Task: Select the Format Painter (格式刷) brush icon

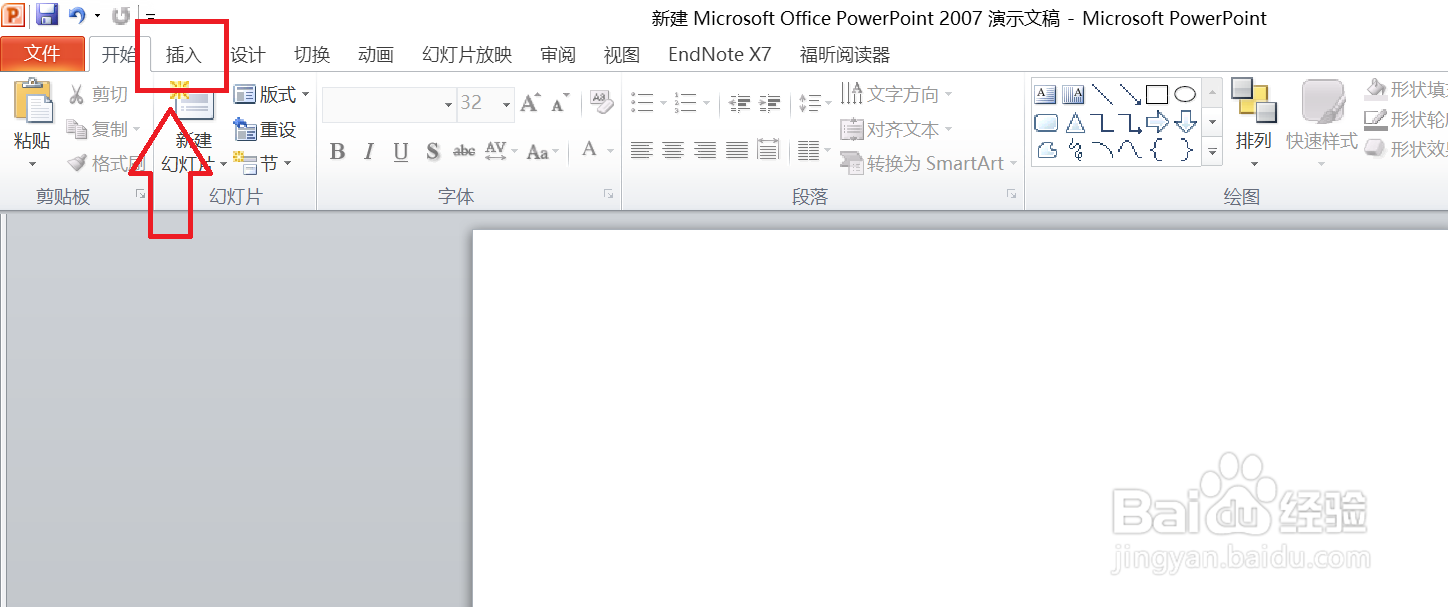Action: click(x=77, y=163)
